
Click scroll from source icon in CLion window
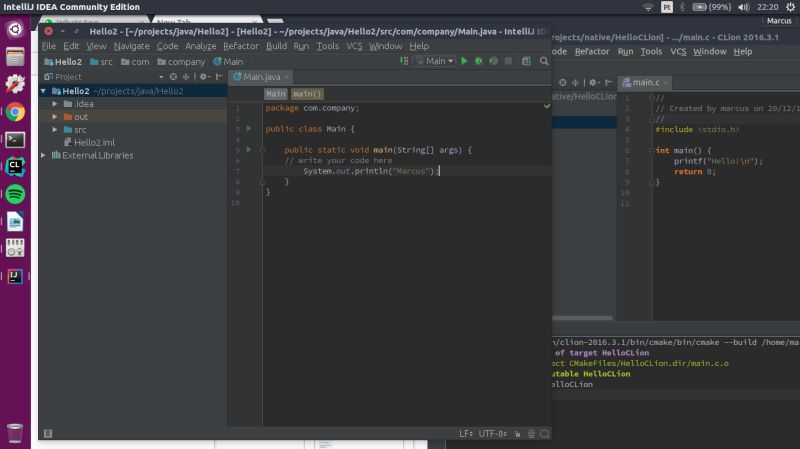pyautogui.click(x=562, y=82)
